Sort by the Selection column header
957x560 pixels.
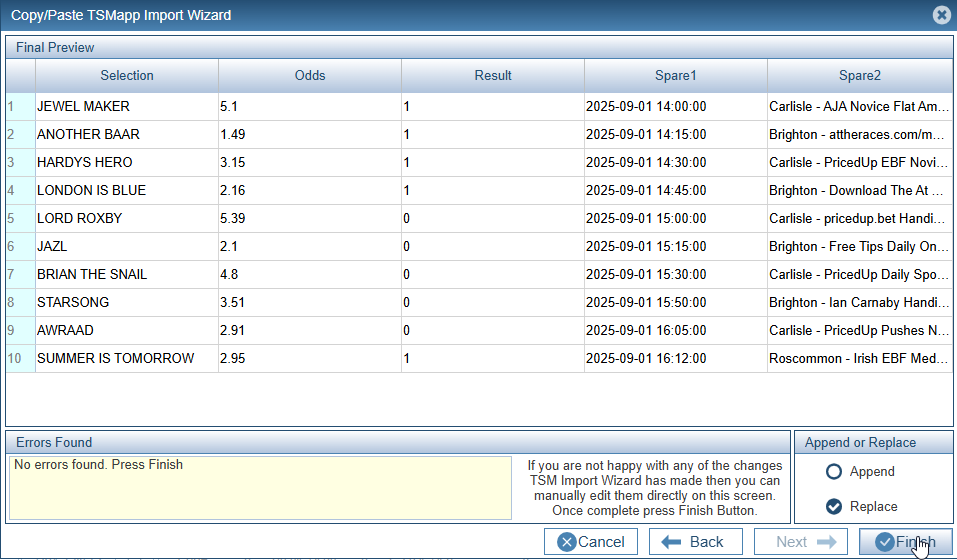coord(127,76)
